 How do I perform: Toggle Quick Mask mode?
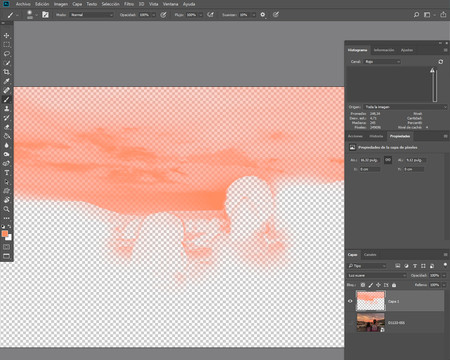[x=6, y=247]
